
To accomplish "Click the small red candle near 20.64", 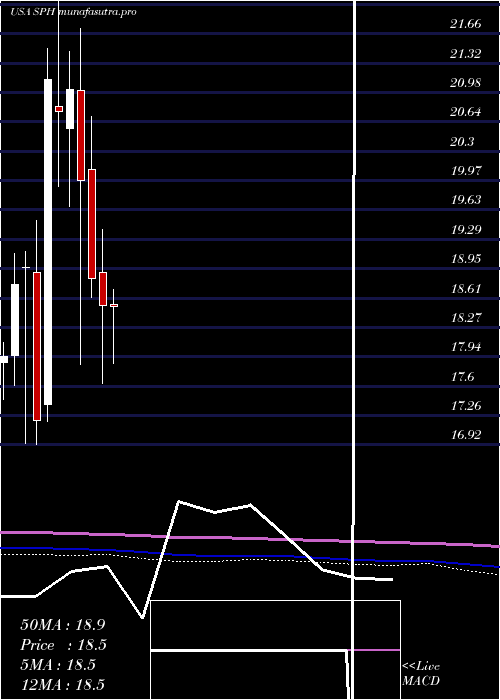I will click(59, 108).
